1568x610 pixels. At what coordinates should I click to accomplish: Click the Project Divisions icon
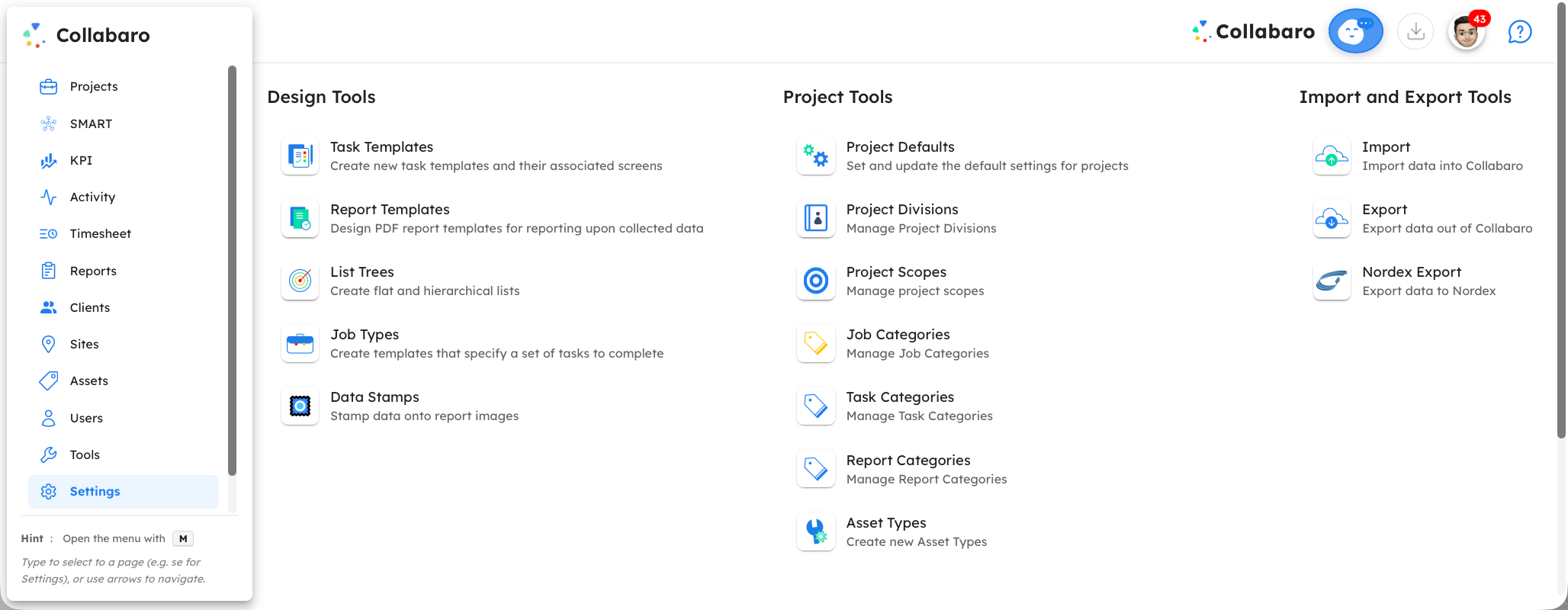click(x=816, y=219)
